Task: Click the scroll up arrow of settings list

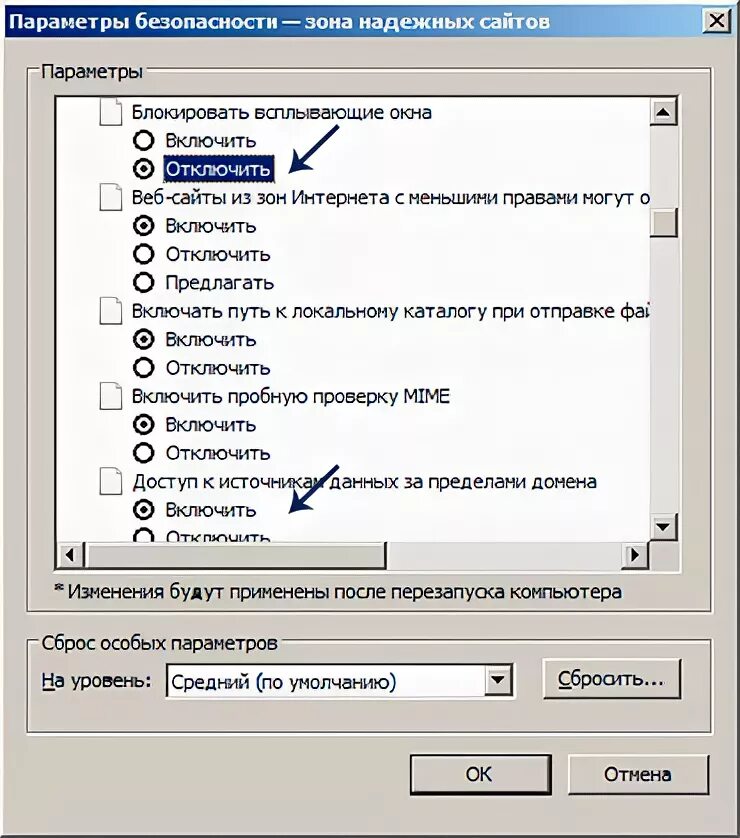Action: (664, 113)
